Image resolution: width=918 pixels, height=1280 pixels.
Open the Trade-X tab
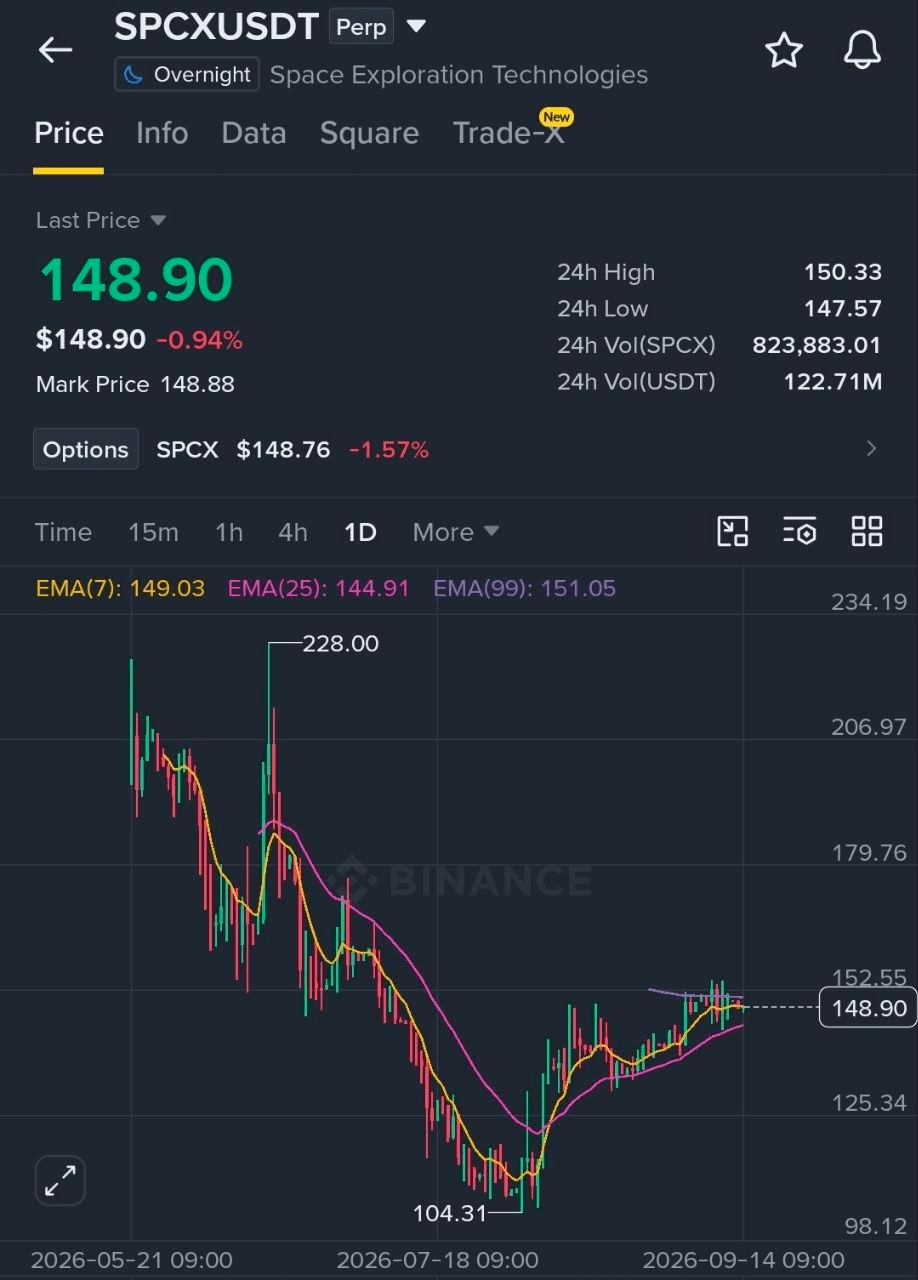pos(509,133)
